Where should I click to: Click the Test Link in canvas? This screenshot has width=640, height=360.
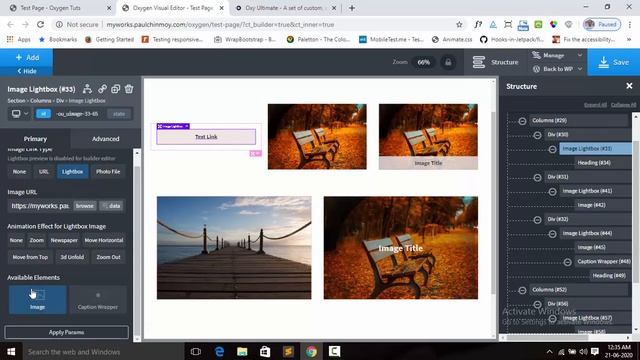tap(206, 137)
